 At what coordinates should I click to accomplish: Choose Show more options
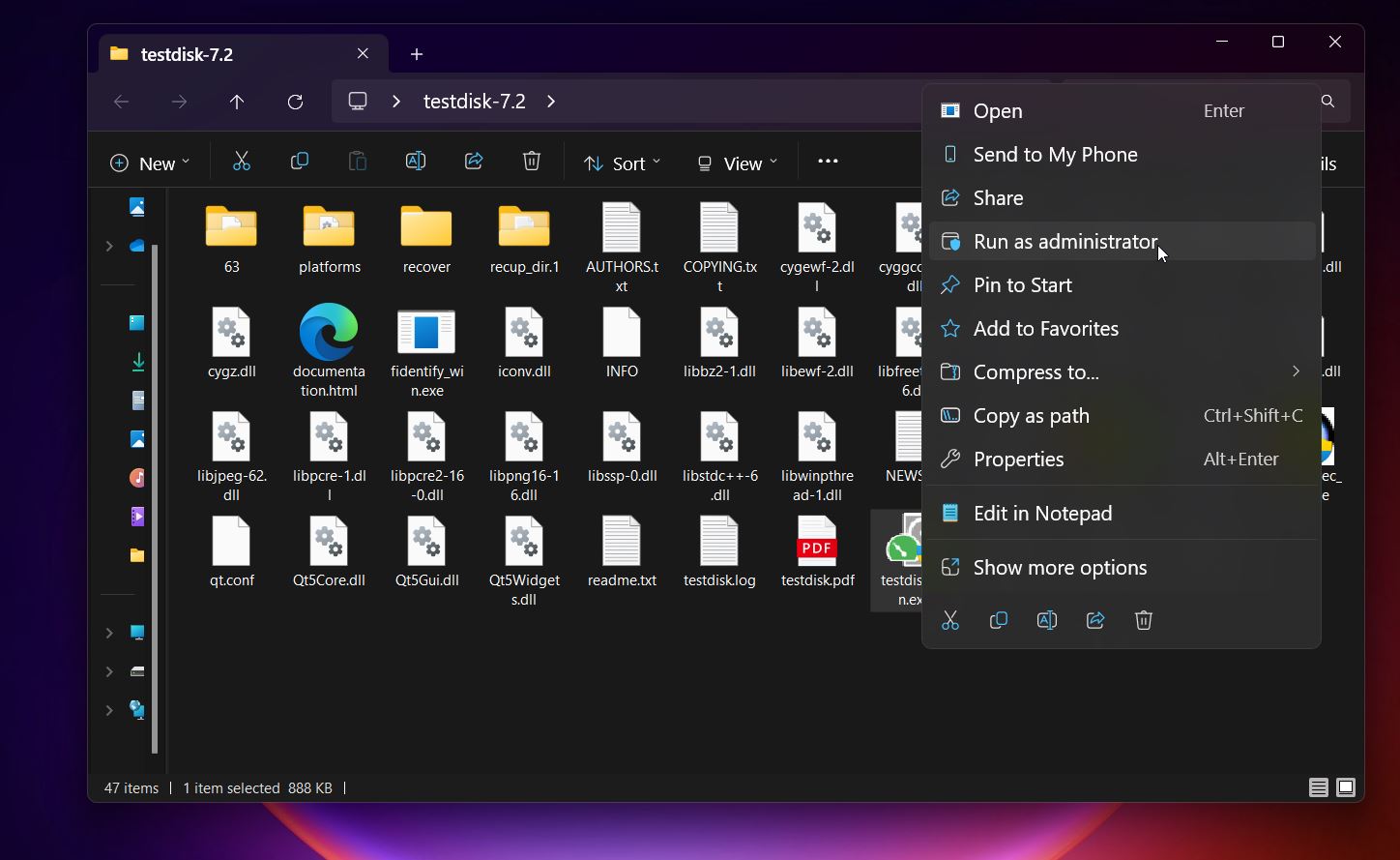[x=1122, y=567]
